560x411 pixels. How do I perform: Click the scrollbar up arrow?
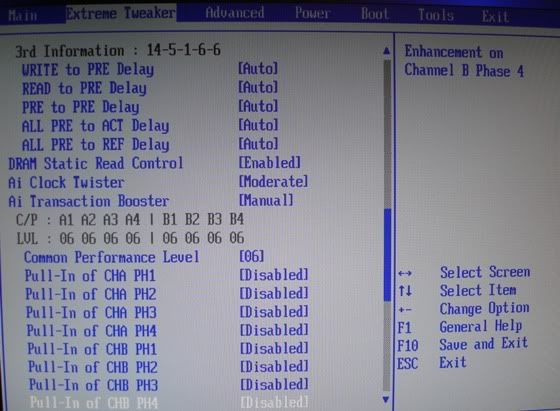(386, 51)
